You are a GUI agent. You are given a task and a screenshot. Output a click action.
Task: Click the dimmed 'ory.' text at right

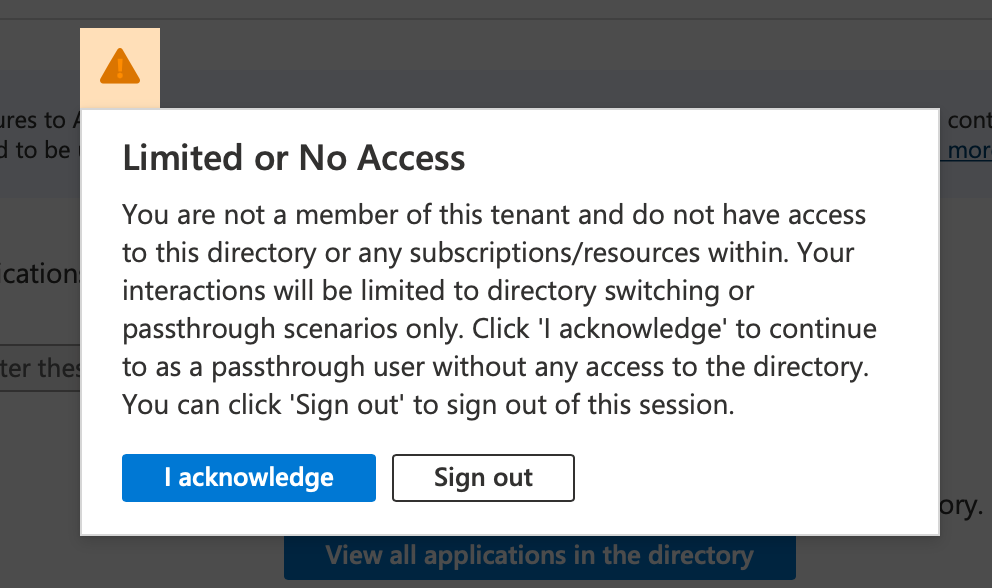[962, 506]
